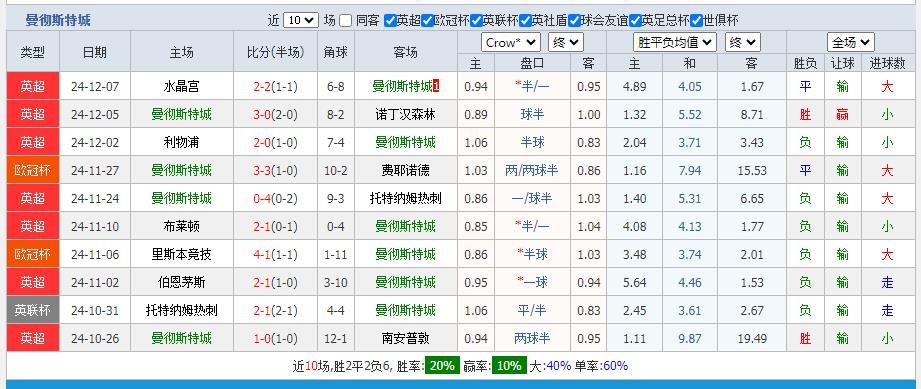Open the recent matches count dropdown showing 10

pyautogui.click(x=301, y=21)
